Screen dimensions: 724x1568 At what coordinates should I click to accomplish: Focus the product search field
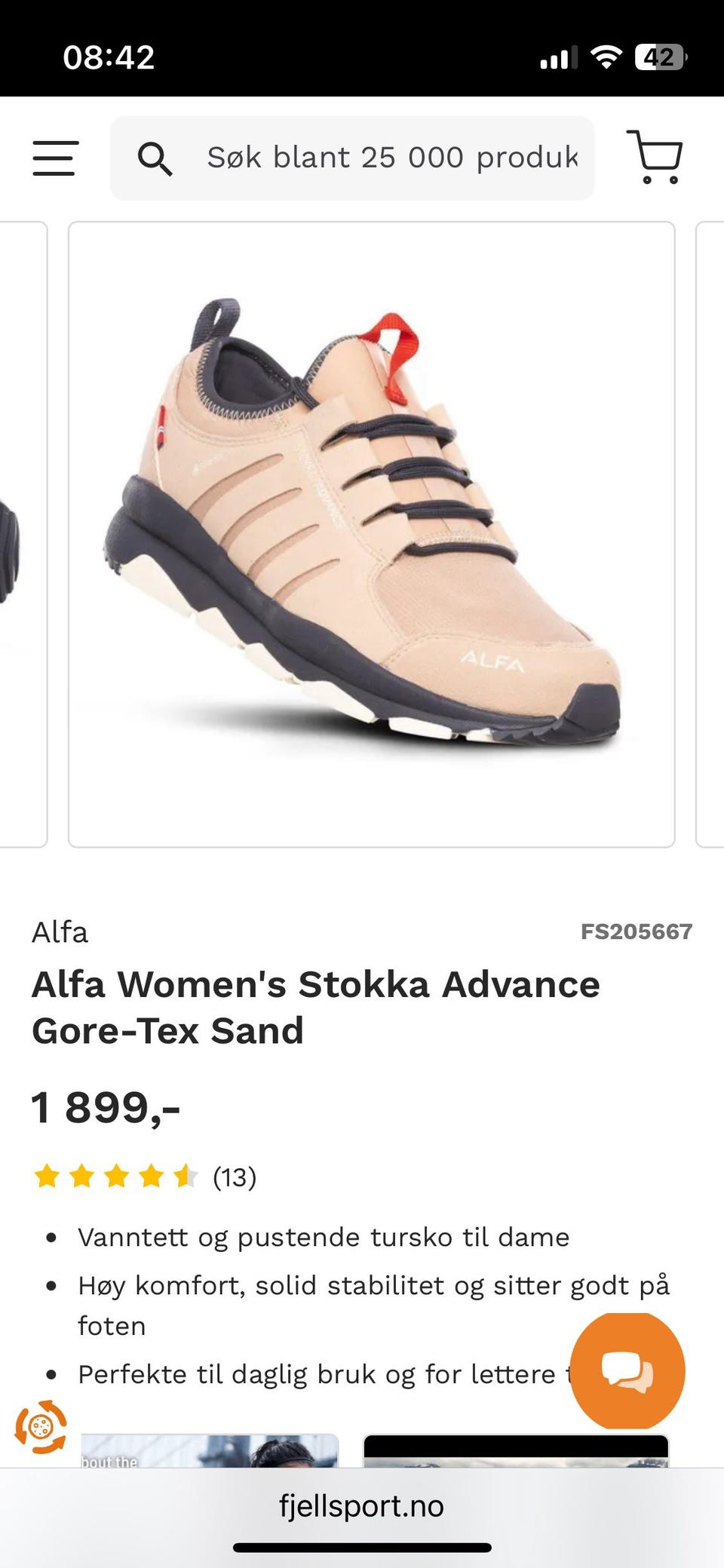click(x=352, y=158)
